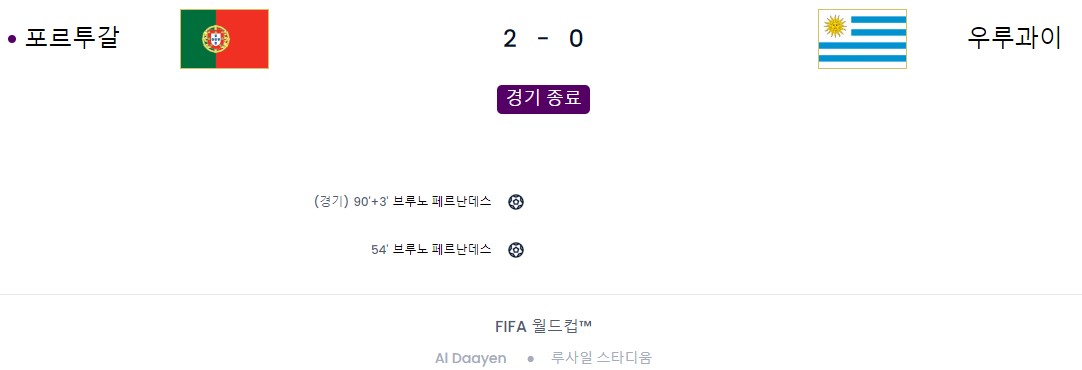The image size is (1082, 370).
Task: Click the 경기 종료 status badge
Action: pyautogui.click(x=543, y=99)
